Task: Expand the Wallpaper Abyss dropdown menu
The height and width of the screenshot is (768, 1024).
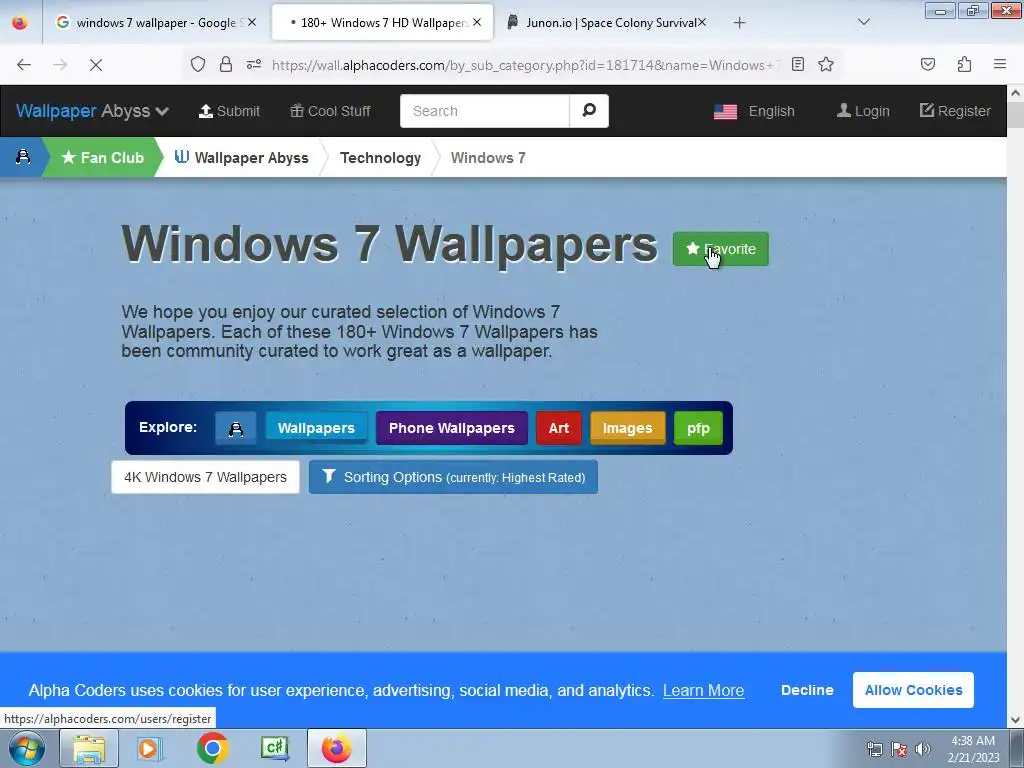Action: [x=93, y=111]
